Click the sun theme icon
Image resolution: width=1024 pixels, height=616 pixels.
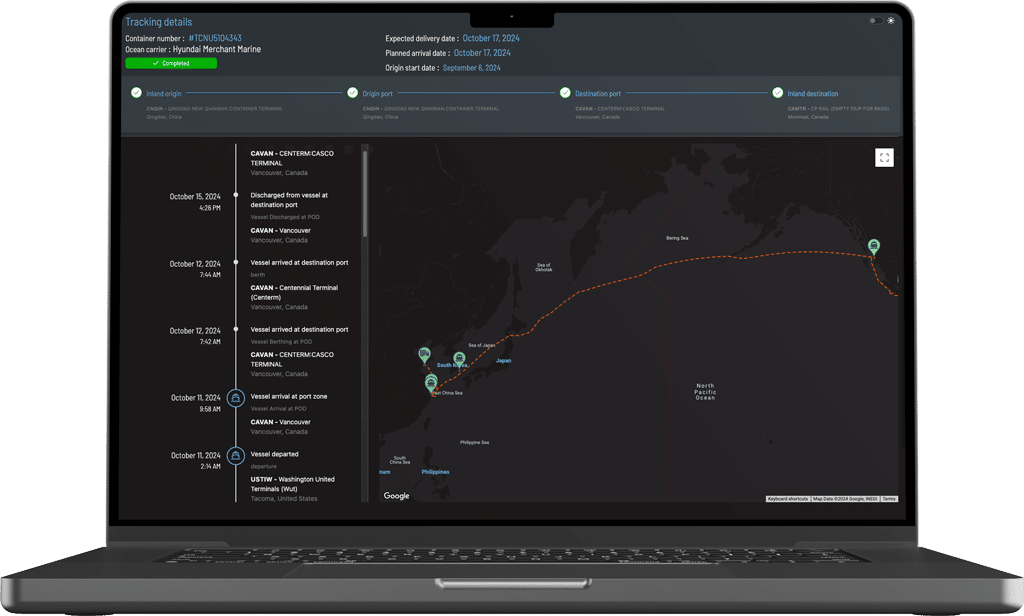[891, 20]
